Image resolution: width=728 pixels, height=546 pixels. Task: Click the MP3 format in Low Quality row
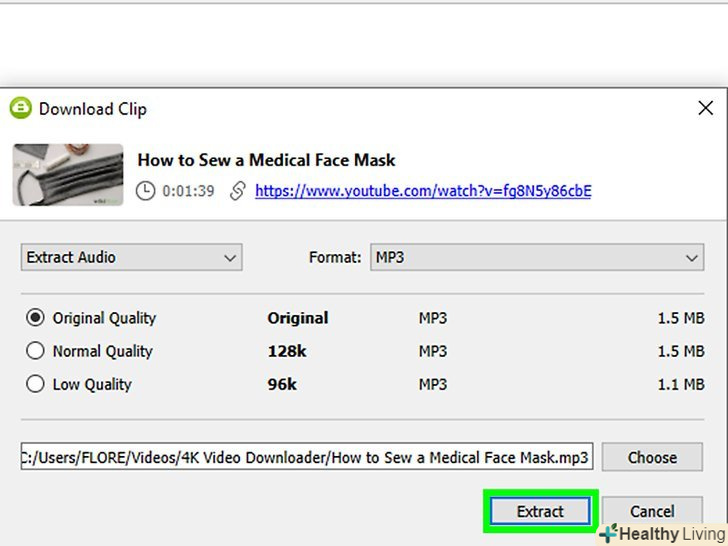[433, 384]
